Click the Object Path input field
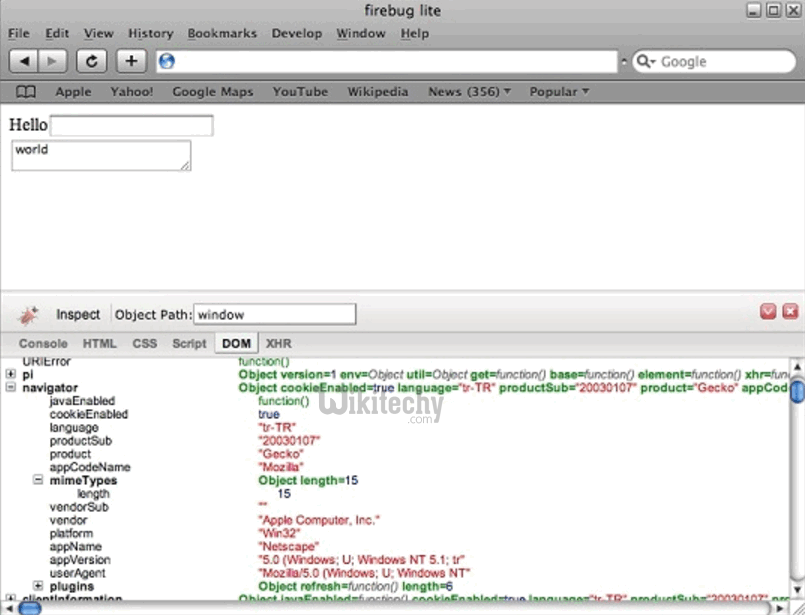Screen dimensions: 805x615 click(274, 314)
